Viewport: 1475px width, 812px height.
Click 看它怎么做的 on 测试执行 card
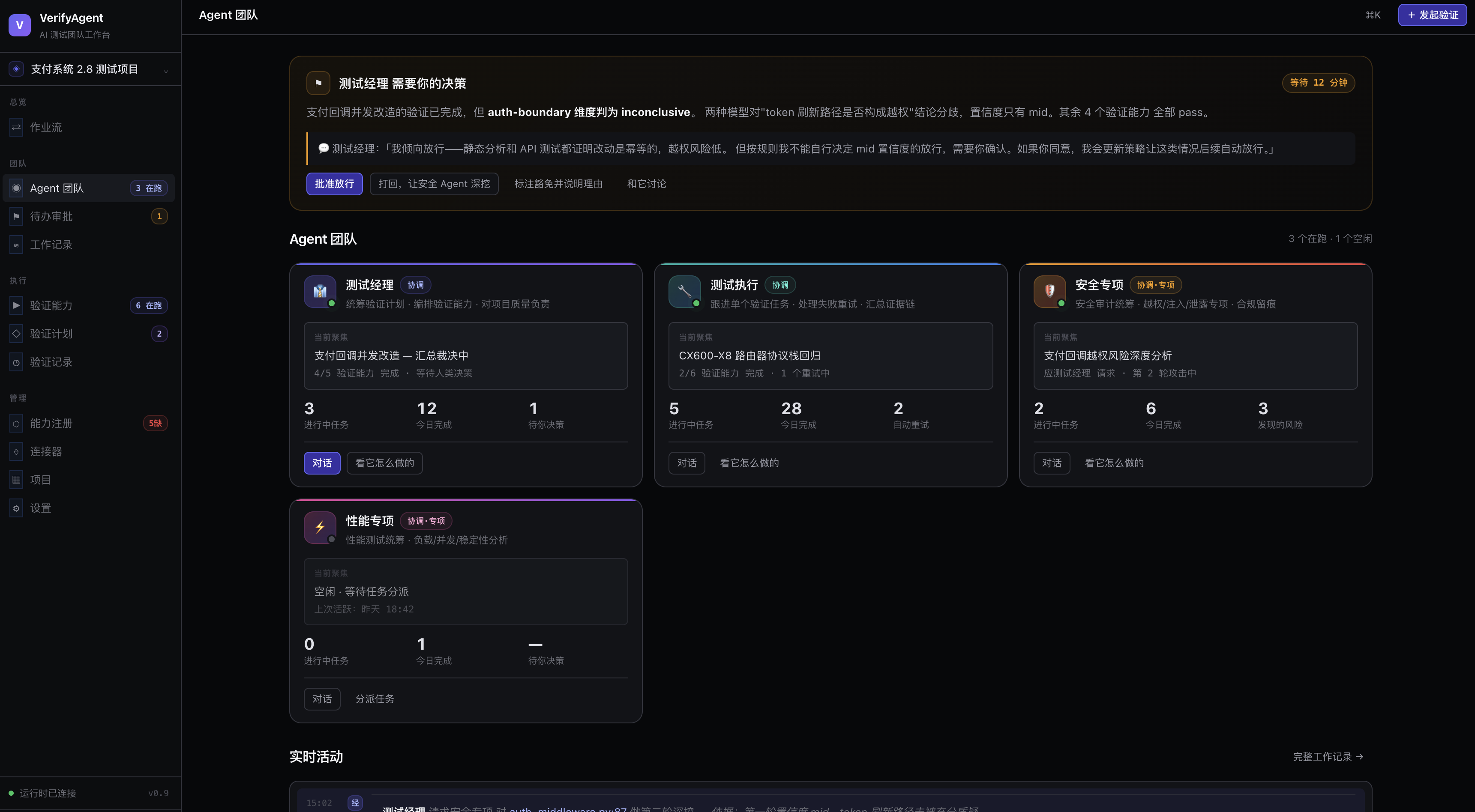click(749, 463)
